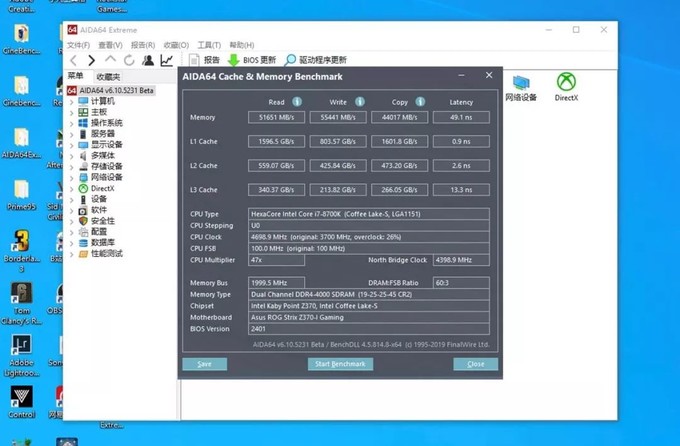
Task: Expand the 计算机 tree node
Action: 72,102
